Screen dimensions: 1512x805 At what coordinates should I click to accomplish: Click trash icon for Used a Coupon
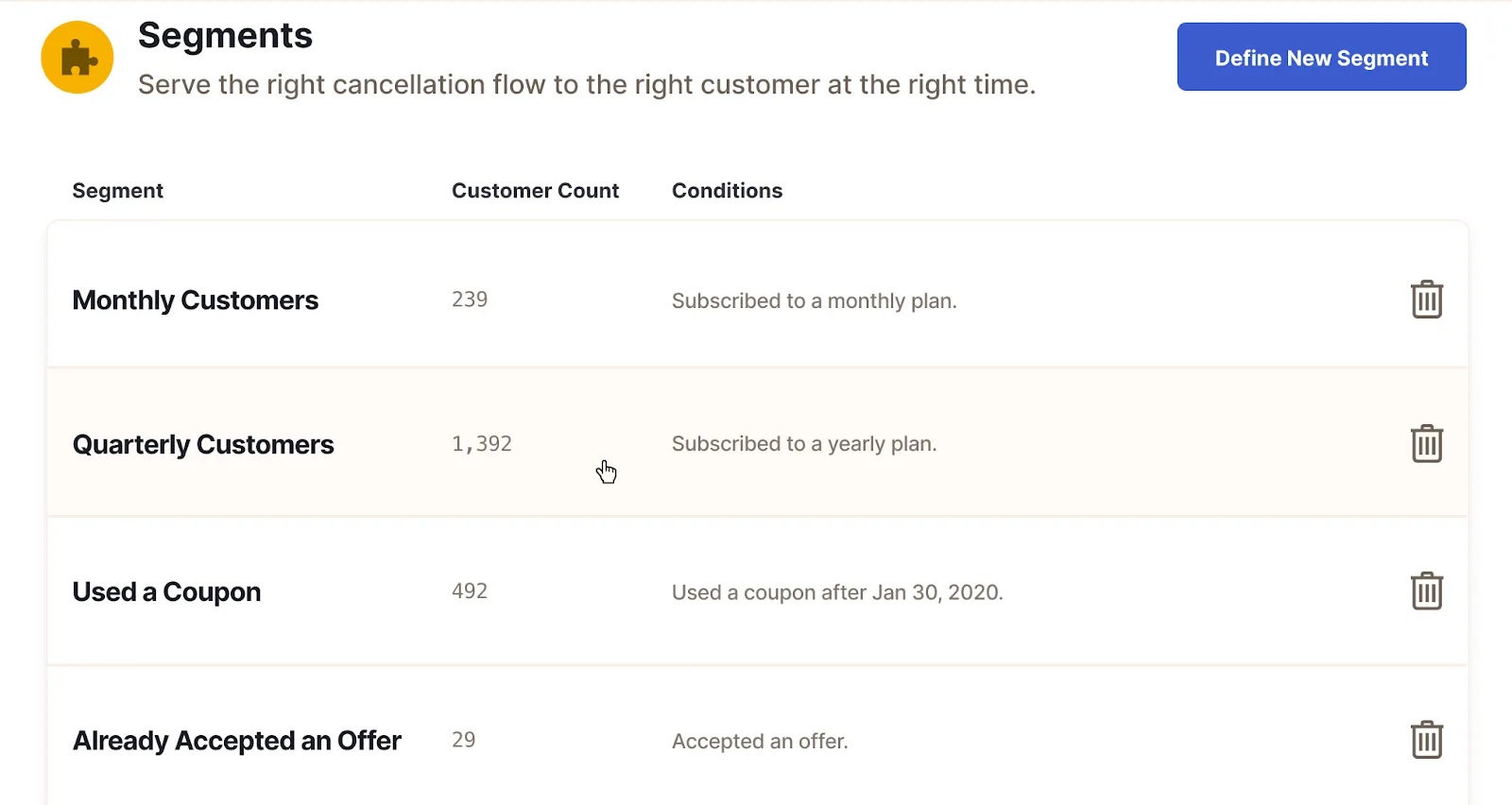coord(1427,591)
